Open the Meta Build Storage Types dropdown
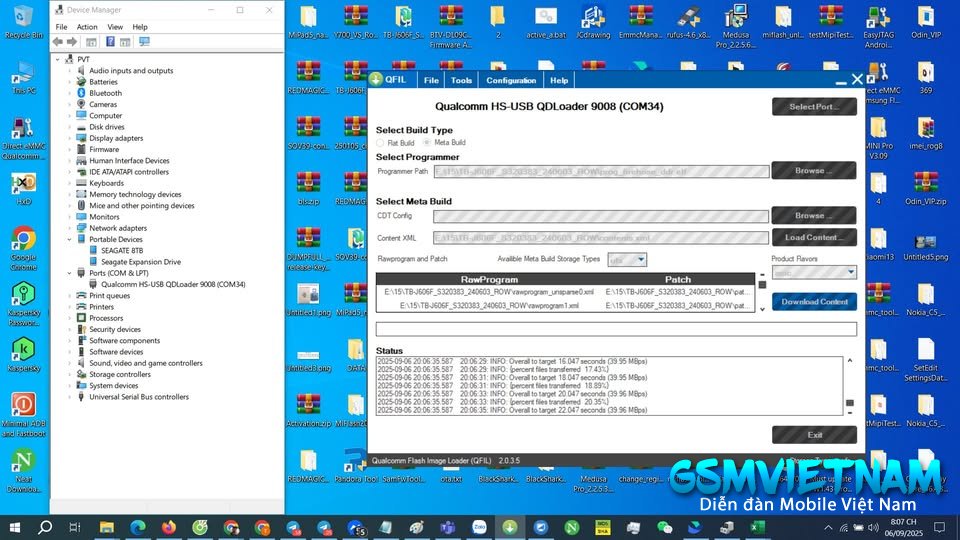This screenshot has width=960, height=540. (627, 260)
